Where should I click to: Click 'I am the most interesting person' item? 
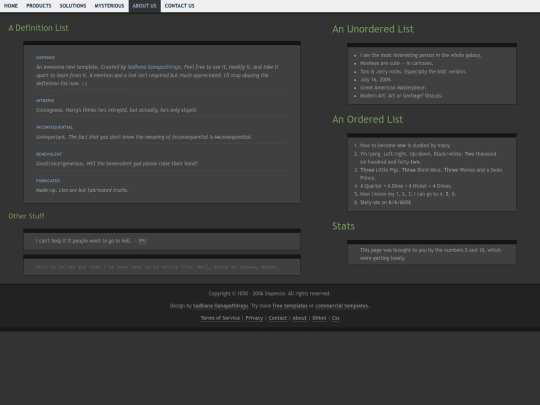pyautogui.click(x=420, y=55)
